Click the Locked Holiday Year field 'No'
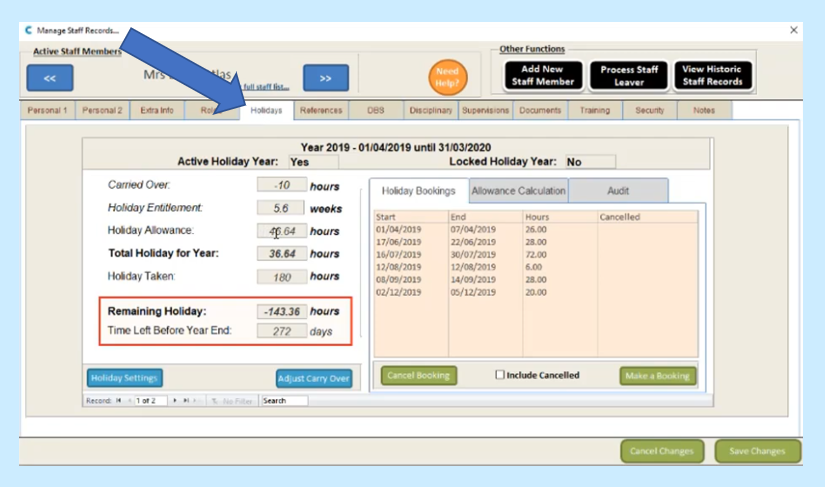 (590, 162)
